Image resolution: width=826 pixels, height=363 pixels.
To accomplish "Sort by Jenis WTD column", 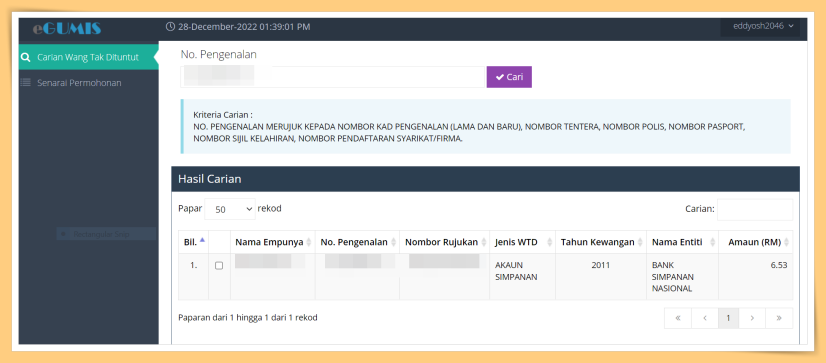I will coord(523,242).
